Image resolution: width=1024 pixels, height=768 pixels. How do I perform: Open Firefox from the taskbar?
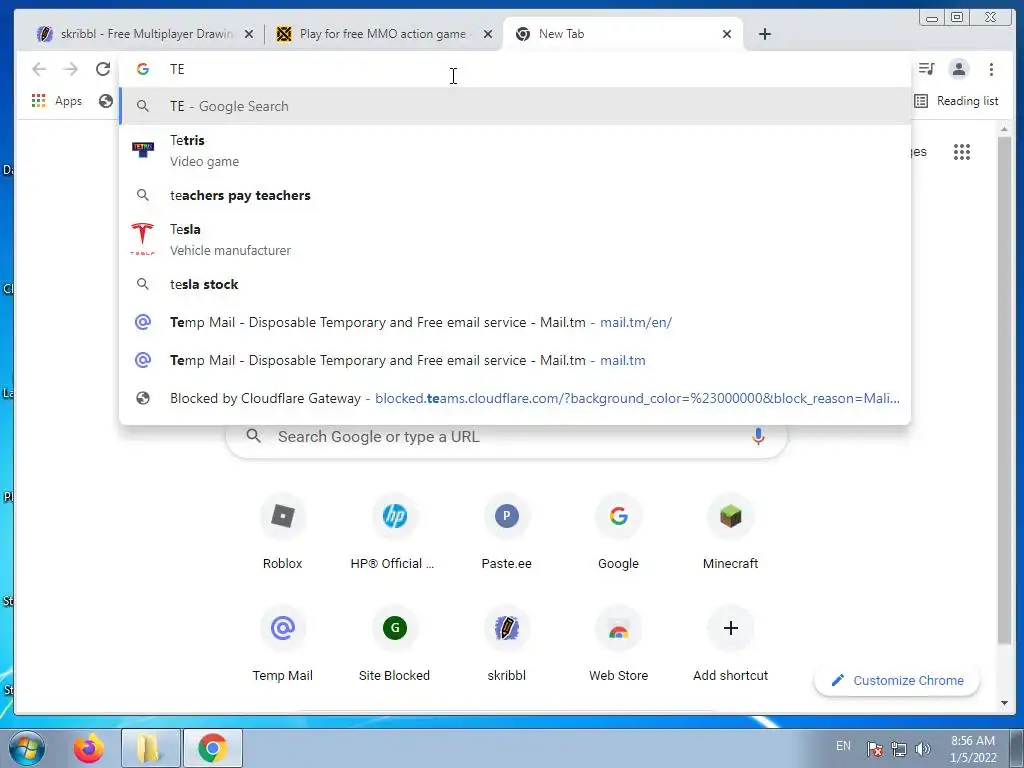89,748
